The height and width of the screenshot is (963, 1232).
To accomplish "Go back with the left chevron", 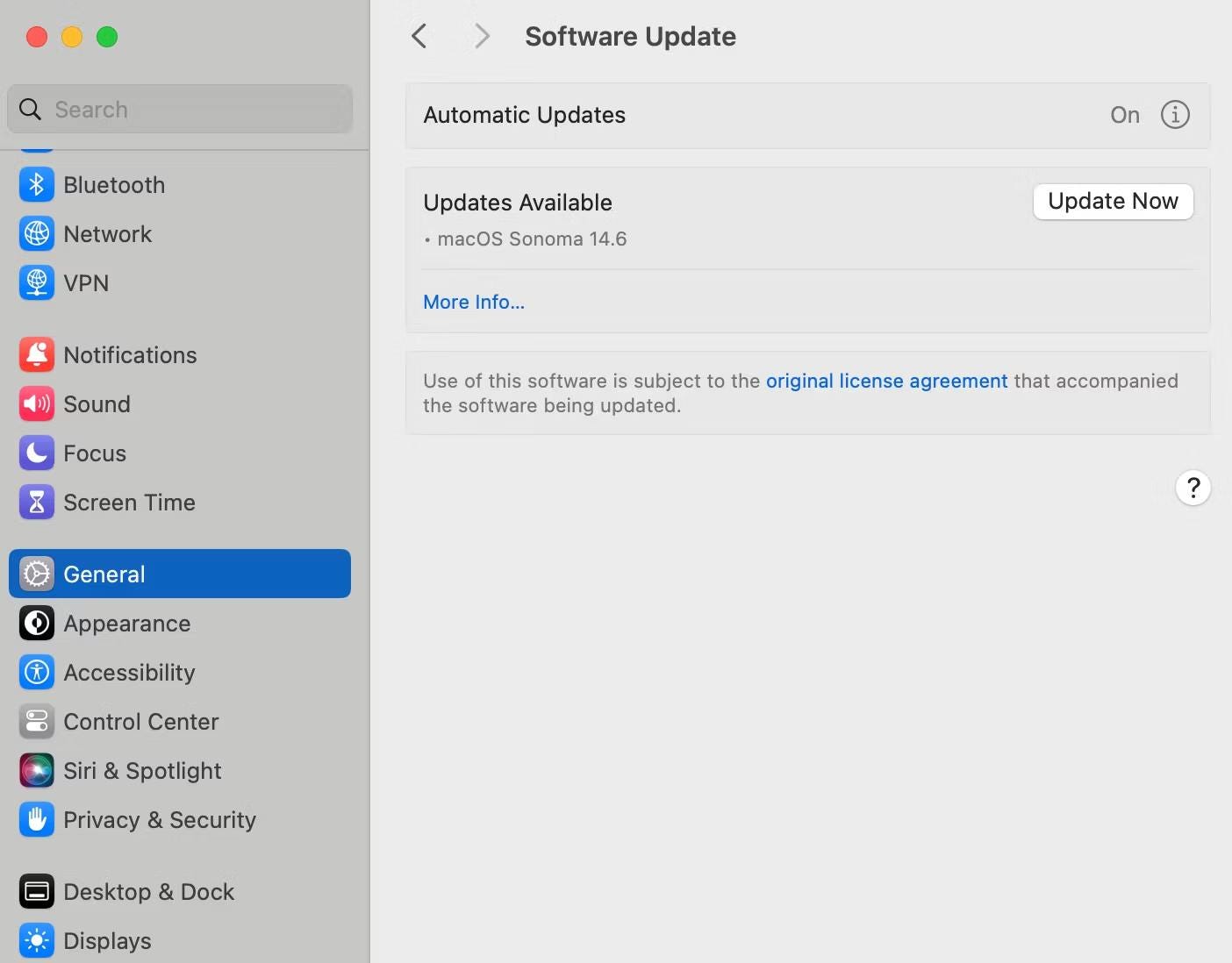I will [419, 36].
